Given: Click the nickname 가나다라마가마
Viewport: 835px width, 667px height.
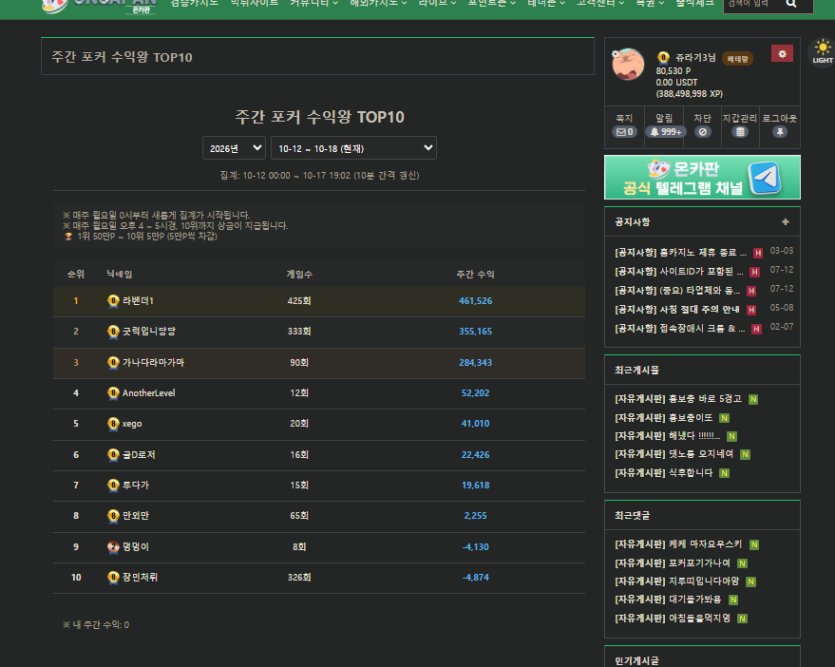Looking at the screenshot, I should 153,363.
